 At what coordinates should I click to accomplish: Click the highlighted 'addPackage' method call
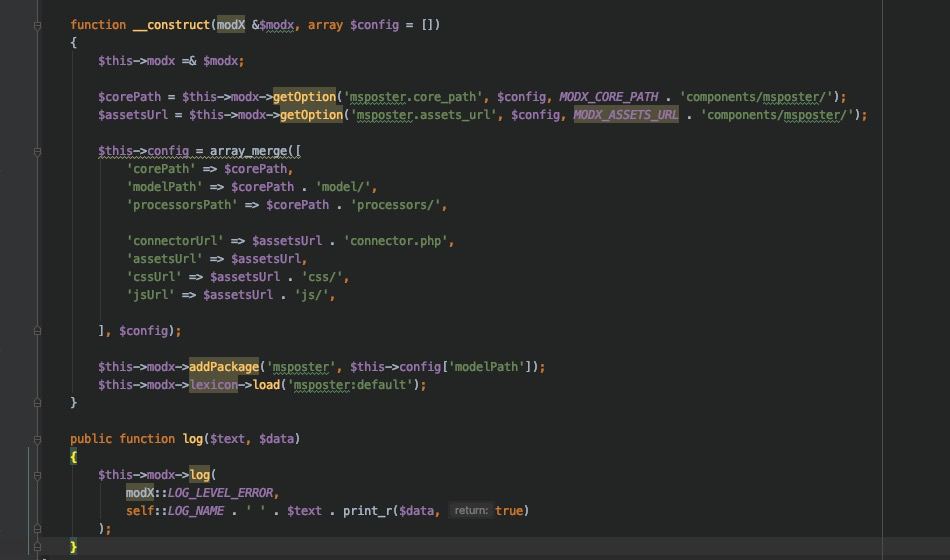click(224, 367)
